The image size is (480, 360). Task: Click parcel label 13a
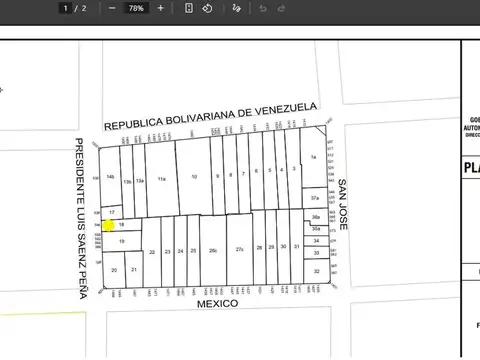click(x=140, y=181)
